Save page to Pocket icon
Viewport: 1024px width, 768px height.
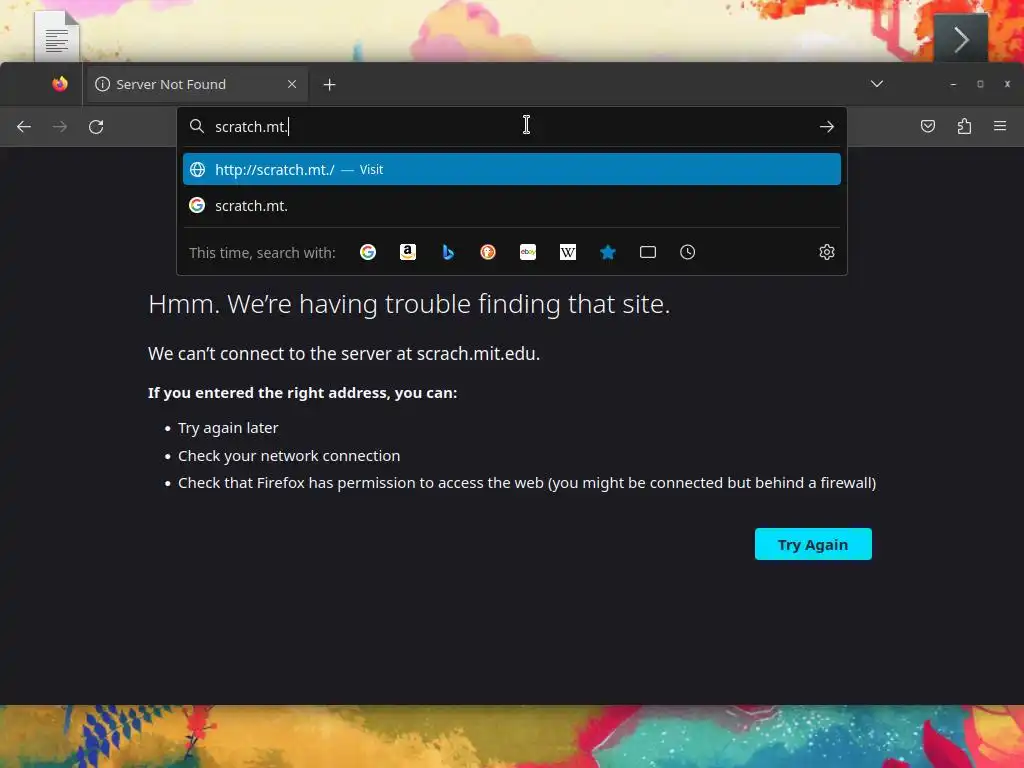[x=928, y=126]
